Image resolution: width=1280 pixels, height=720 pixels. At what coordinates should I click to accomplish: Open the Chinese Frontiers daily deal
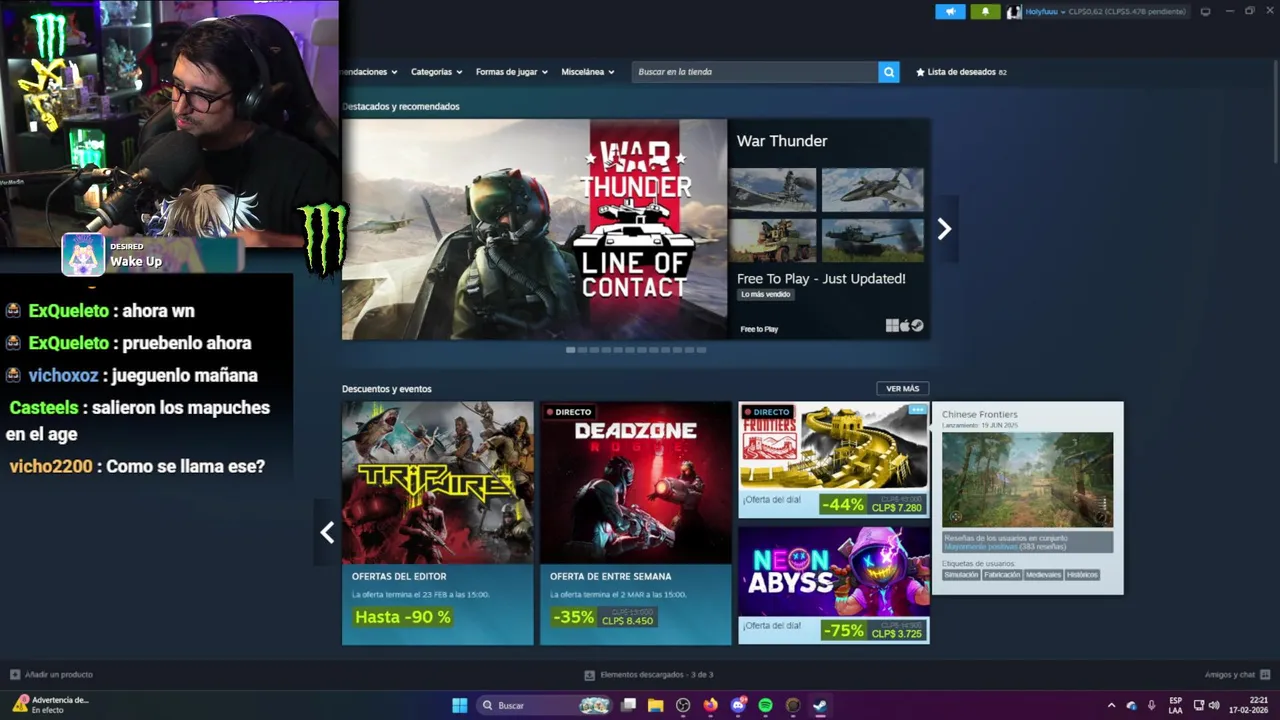(x=834, y=460)
